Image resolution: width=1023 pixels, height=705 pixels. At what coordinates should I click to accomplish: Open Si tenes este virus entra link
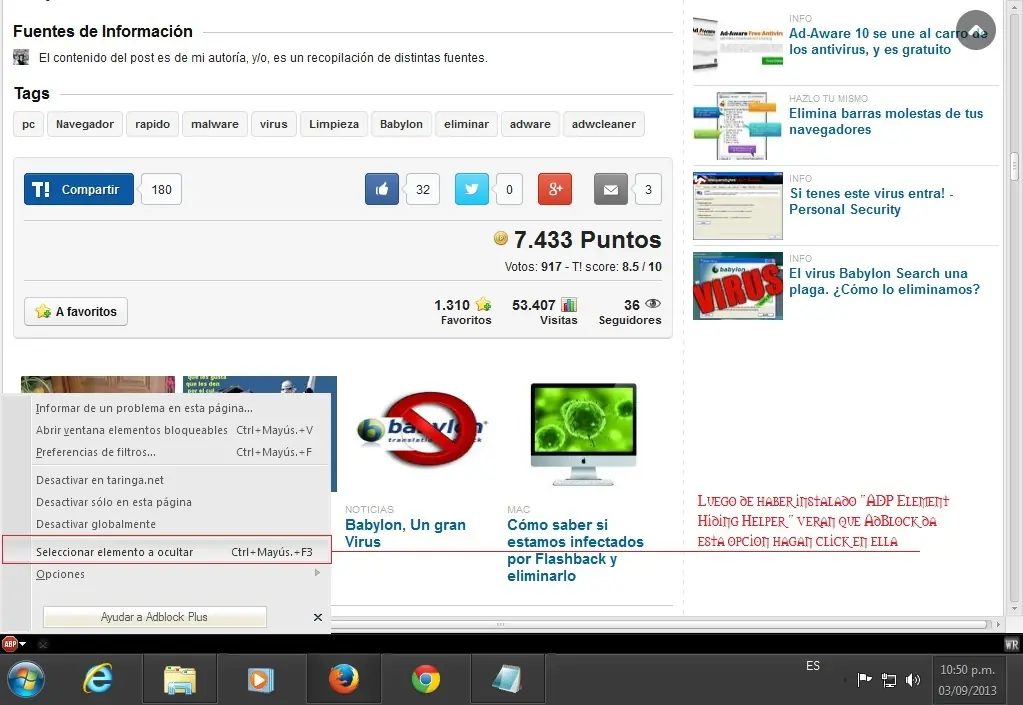tap(871, 202)
